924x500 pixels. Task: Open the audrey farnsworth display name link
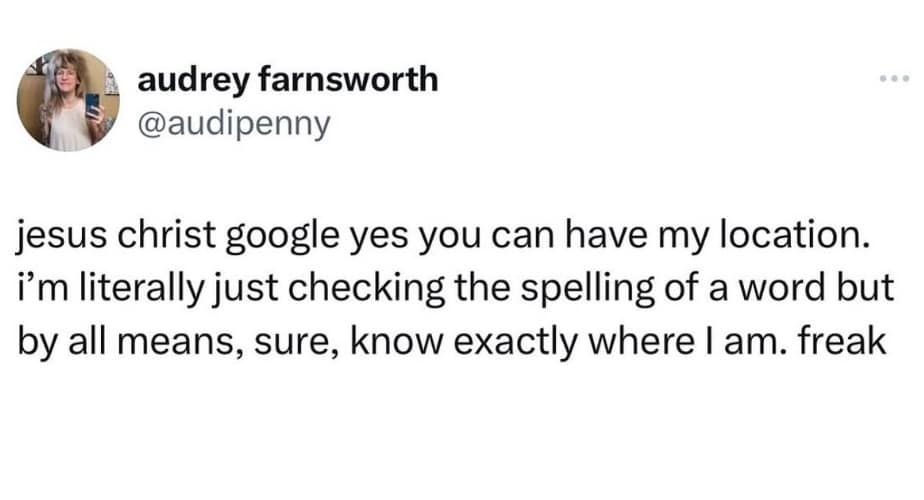click(x=288, y=79)
